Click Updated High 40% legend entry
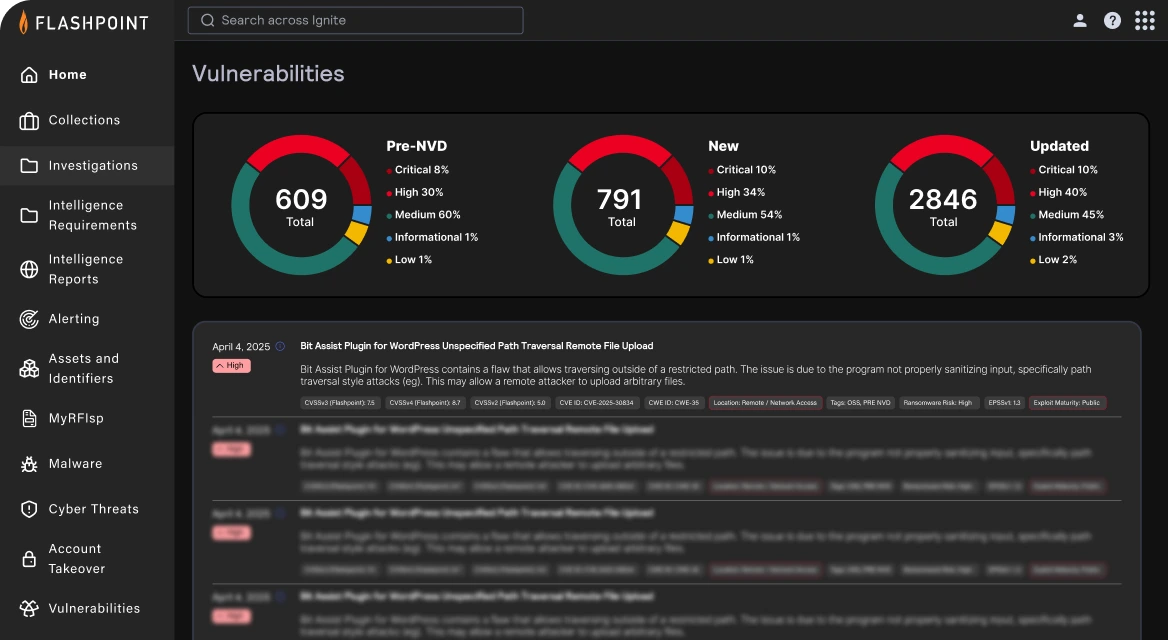This screenshot has height=640, width=1168. (x=1058, y=192)
